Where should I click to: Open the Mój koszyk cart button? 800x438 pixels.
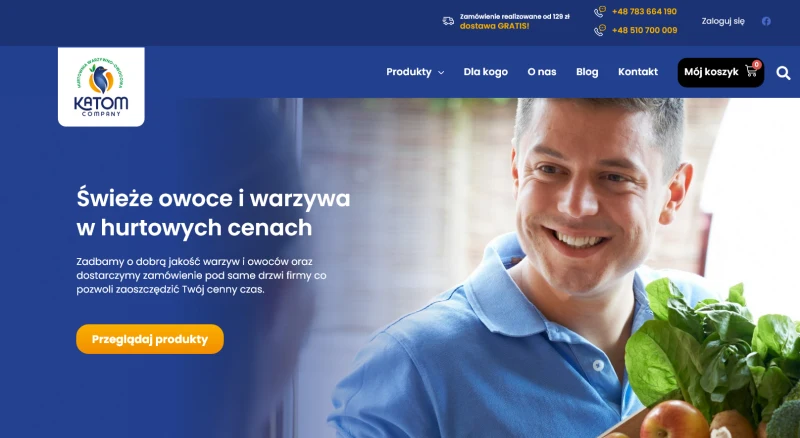[x=720, y=72]
